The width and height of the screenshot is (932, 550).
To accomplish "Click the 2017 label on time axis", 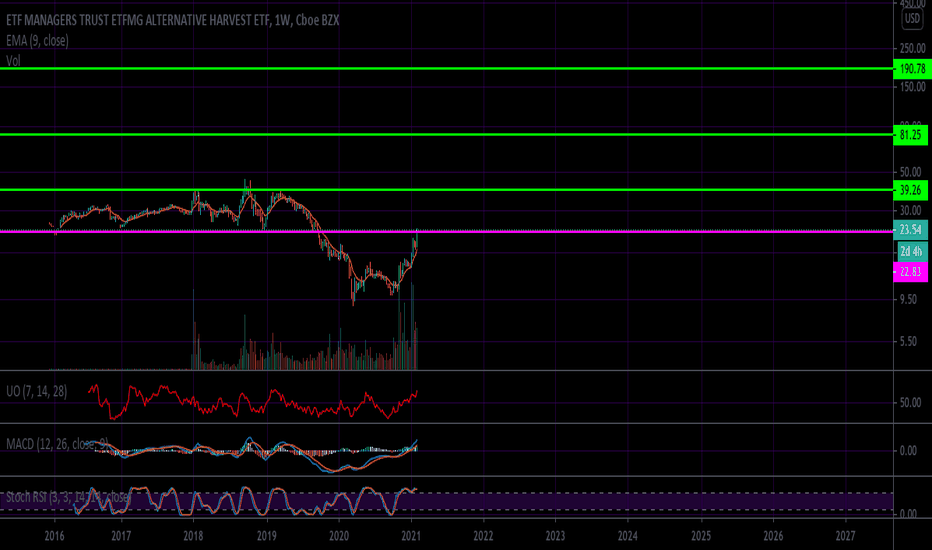I will [x=121, y=536].
